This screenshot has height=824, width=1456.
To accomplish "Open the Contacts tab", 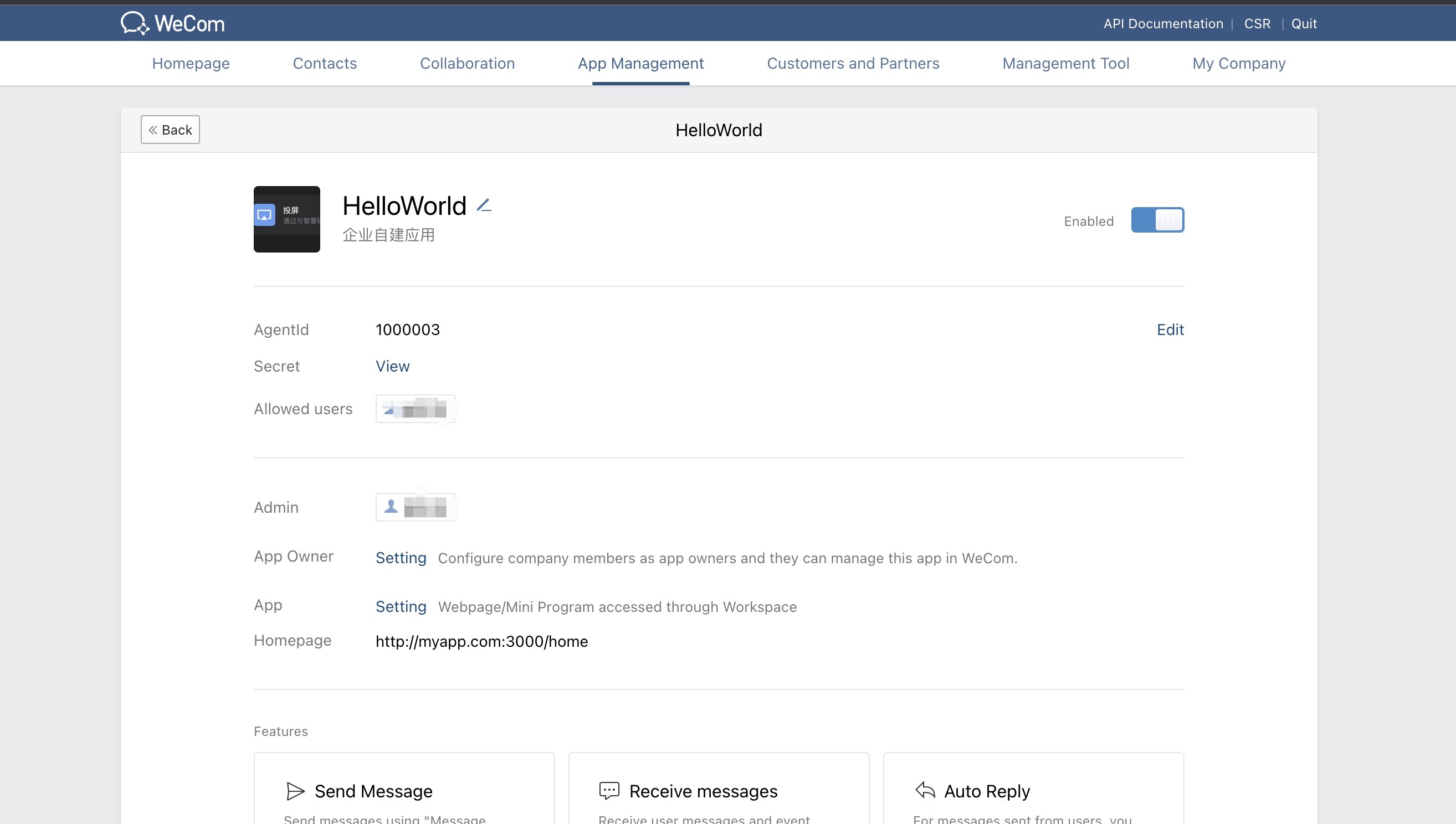I will [x=324, y=63].
